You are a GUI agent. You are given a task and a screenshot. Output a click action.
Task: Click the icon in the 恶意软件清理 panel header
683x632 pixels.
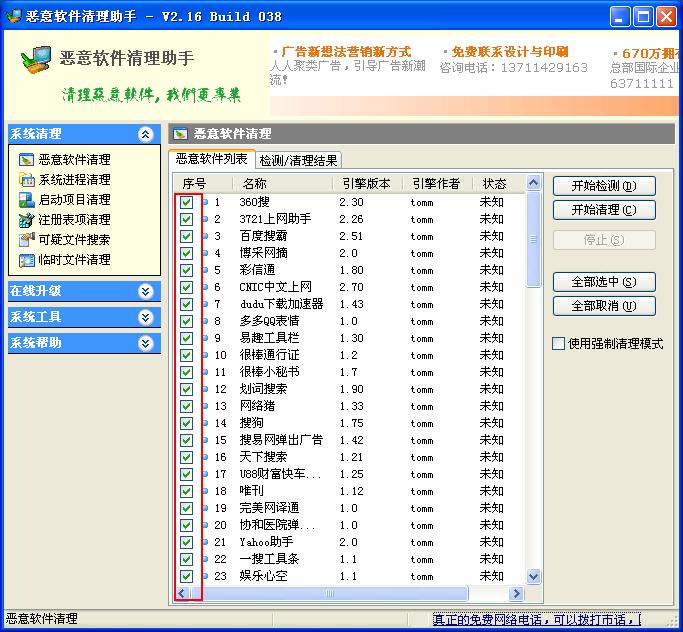[x=180, y=134]
